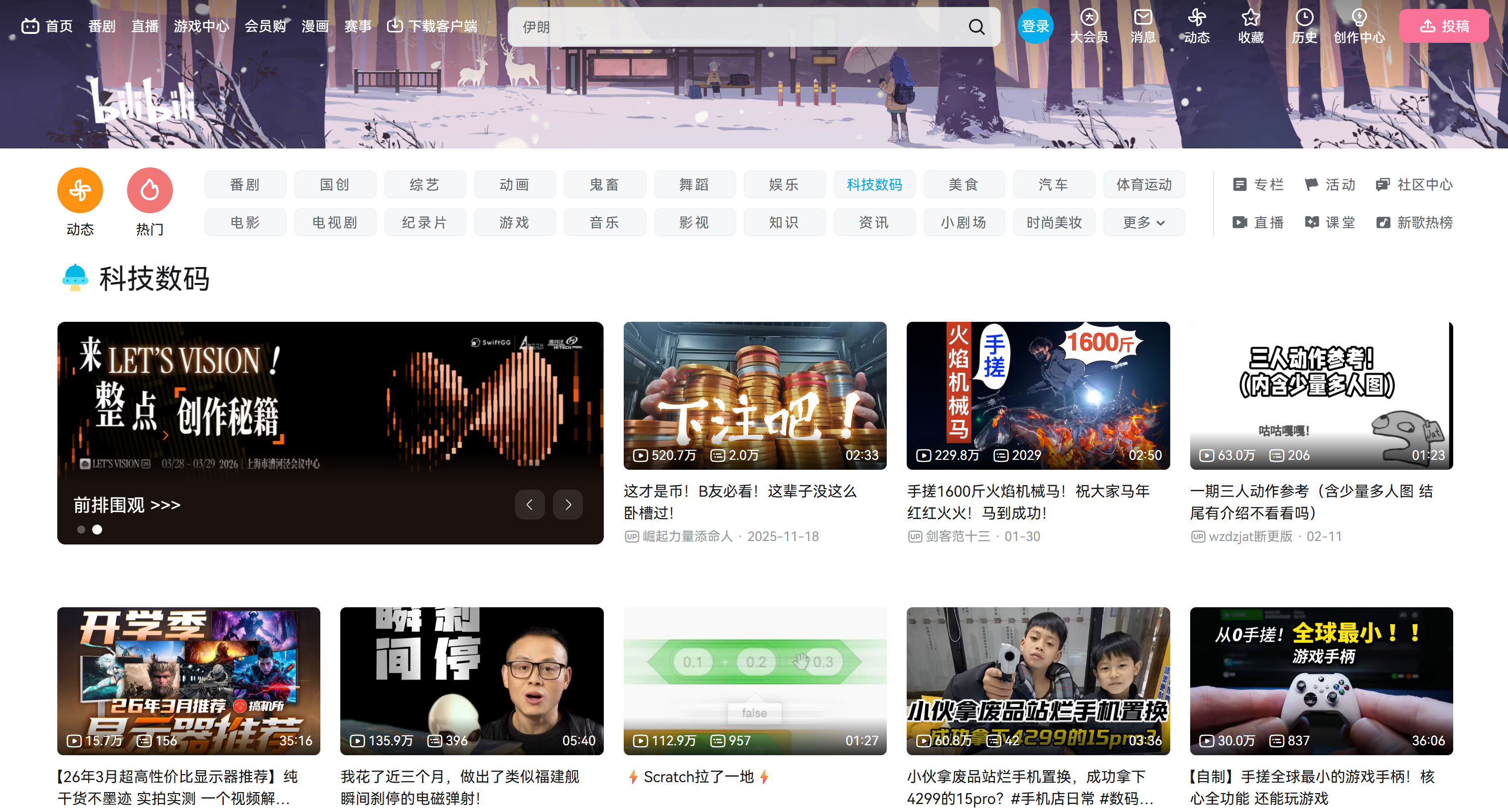
Task: Click the 登录 login button
Action: tap(1036, 25)
